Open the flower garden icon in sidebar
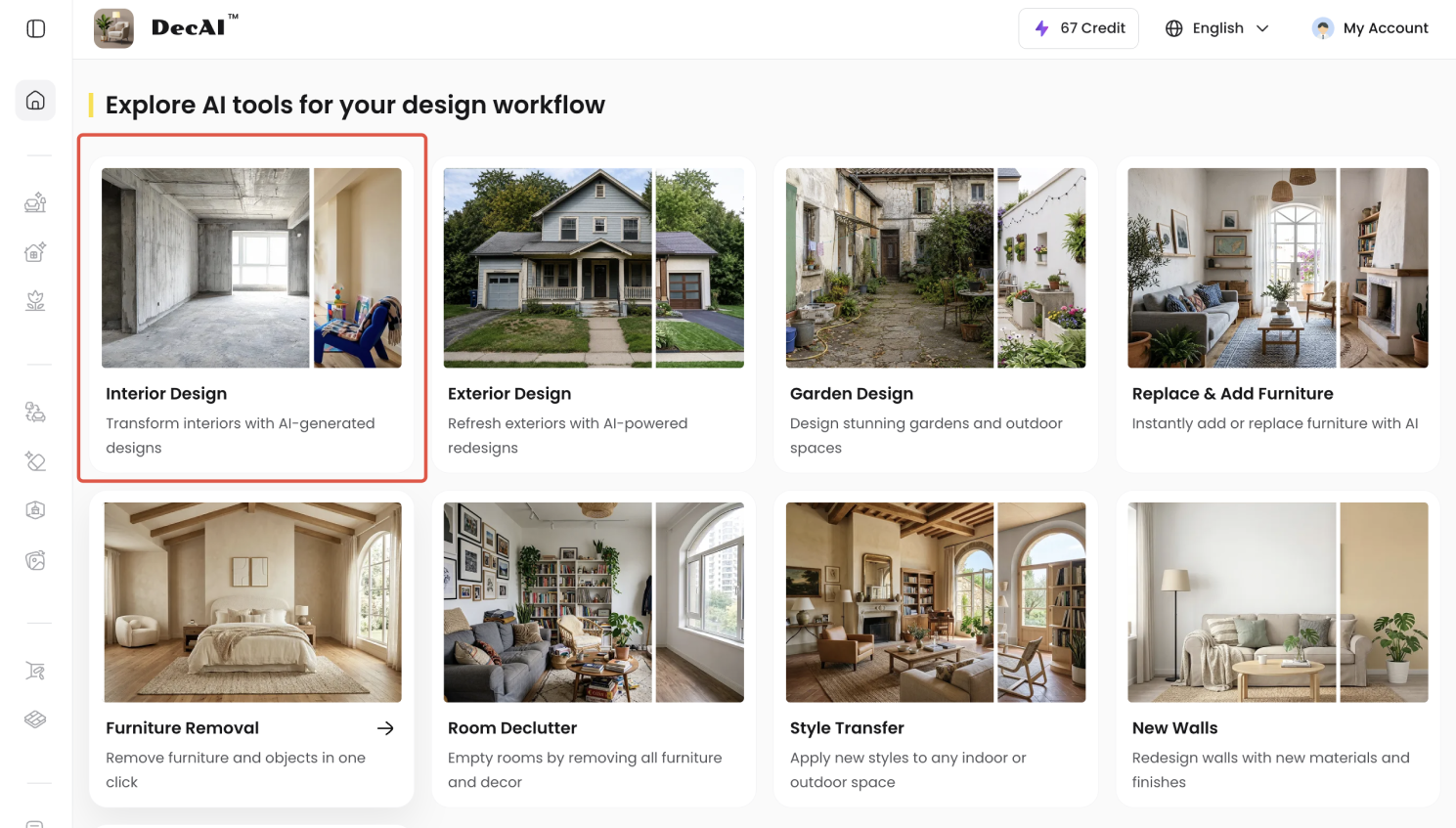 (x=35, y=301)
